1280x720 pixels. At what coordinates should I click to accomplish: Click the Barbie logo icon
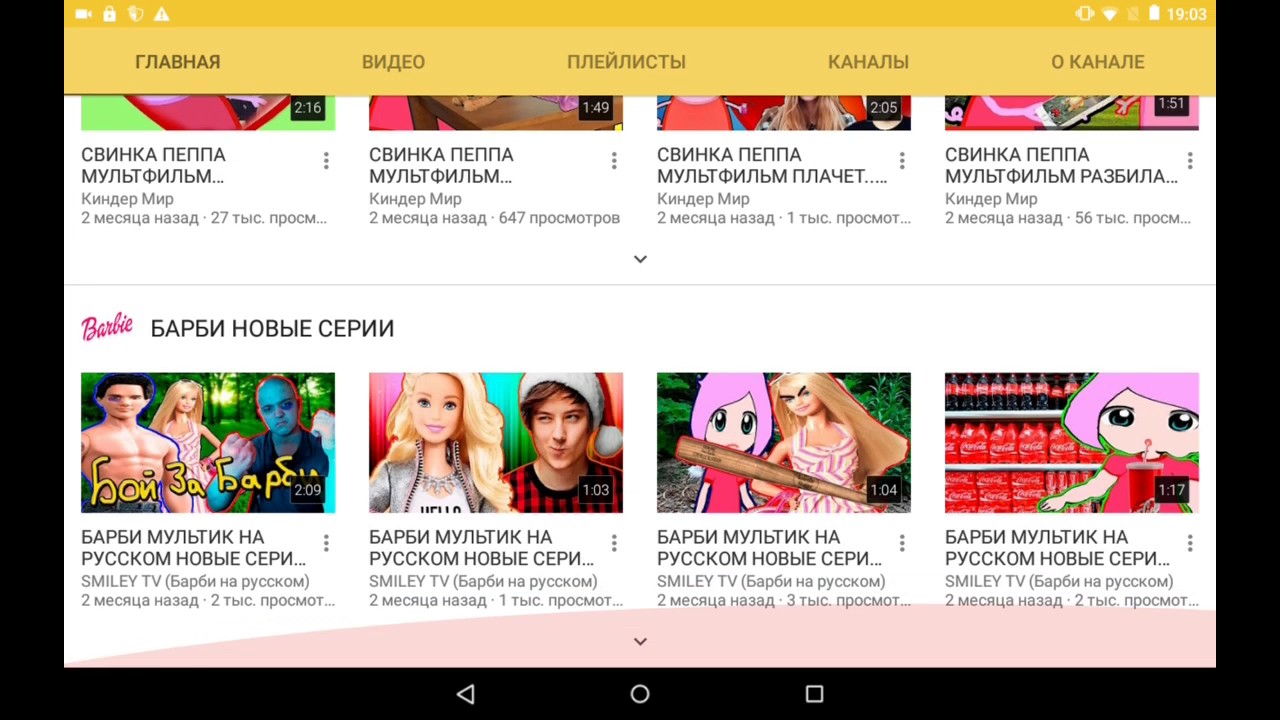pyautogui.click(x=107, y=327)
